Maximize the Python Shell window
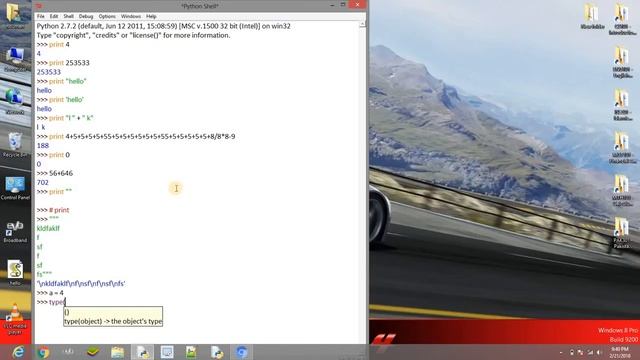 pos(343,5)
